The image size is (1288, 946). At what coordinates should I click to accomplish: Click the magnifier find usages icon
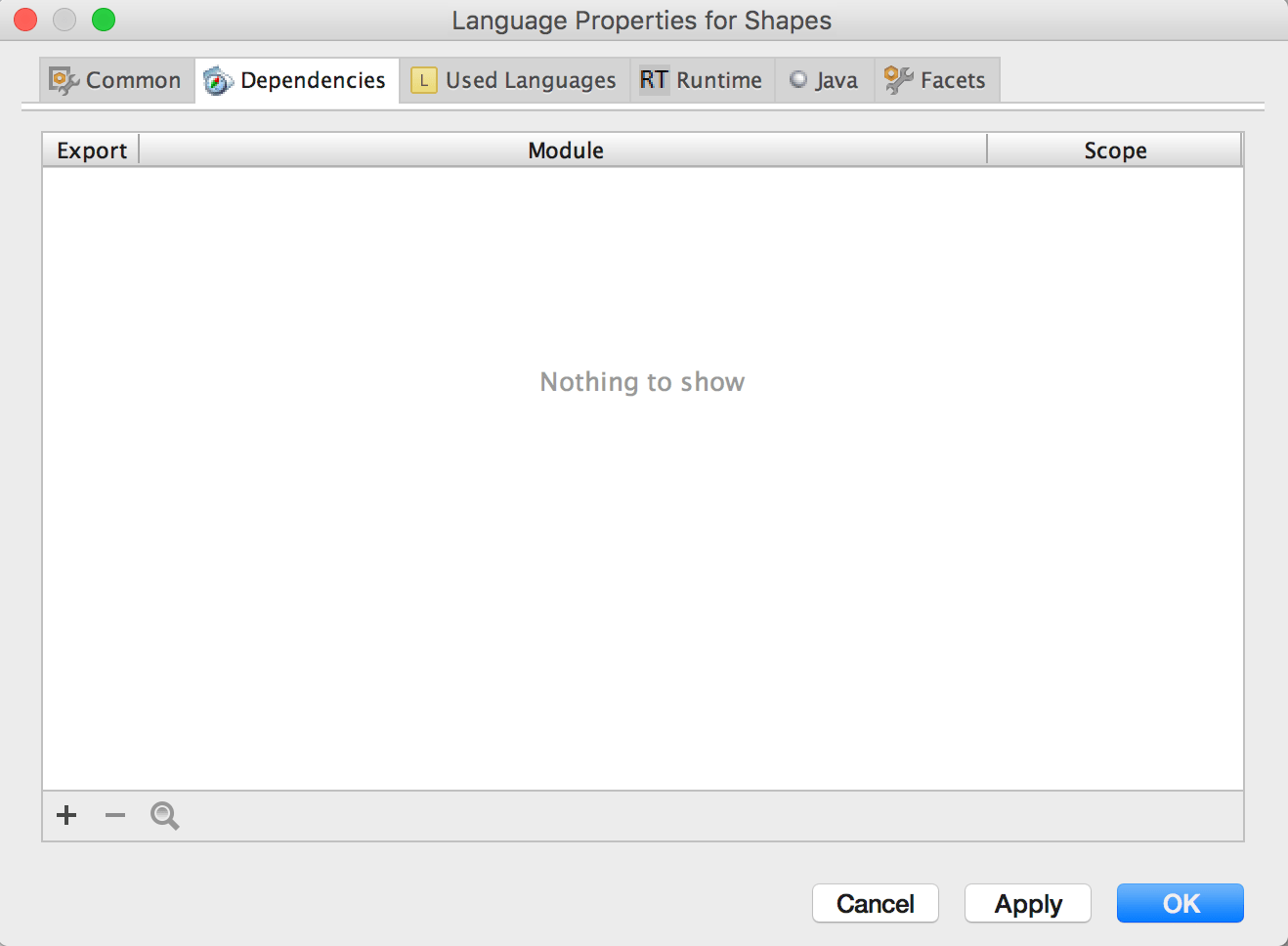pos(164,815)
